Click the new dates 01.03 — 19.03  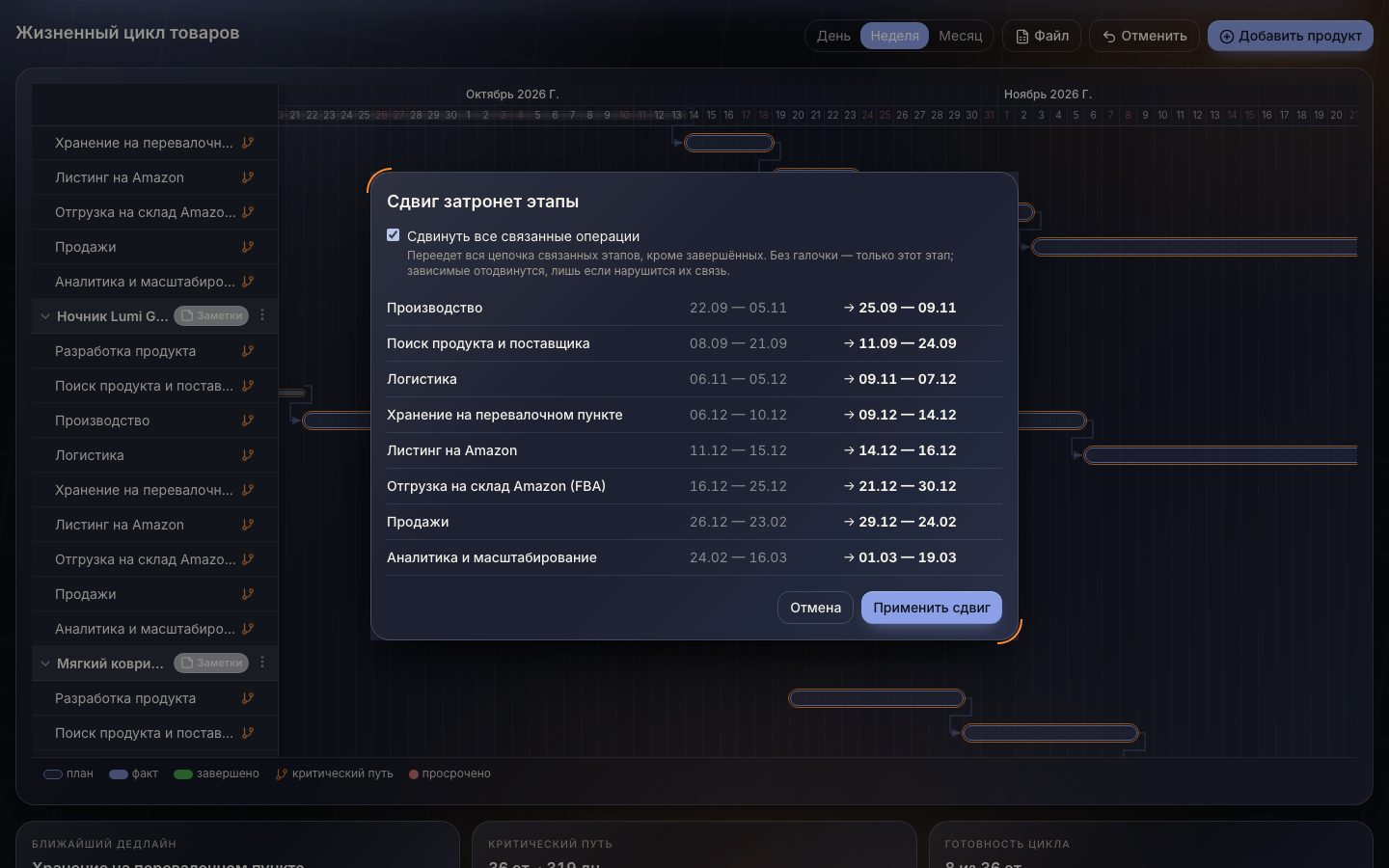(x=908, y=557)
